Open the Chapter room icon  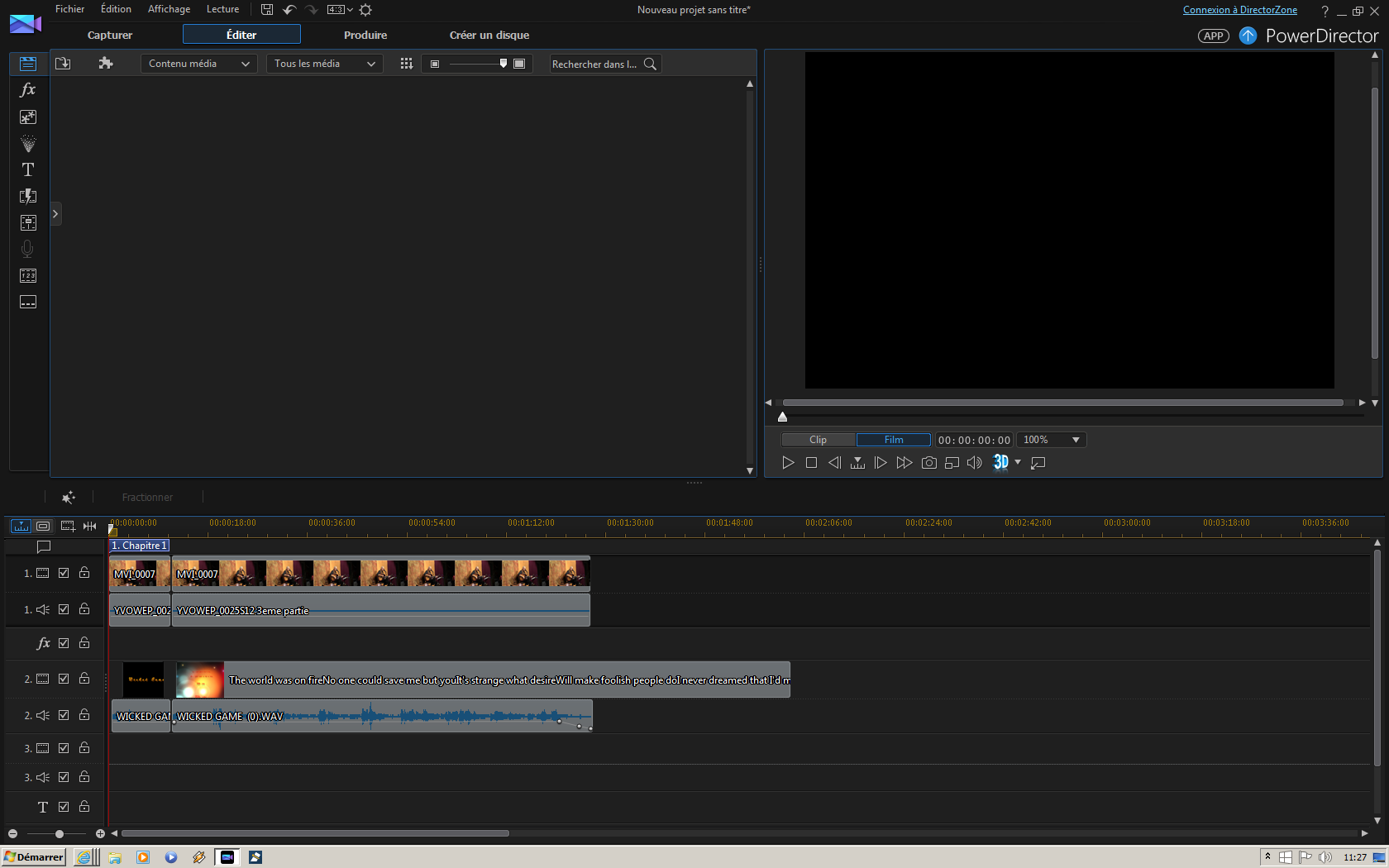pos(27,275)
